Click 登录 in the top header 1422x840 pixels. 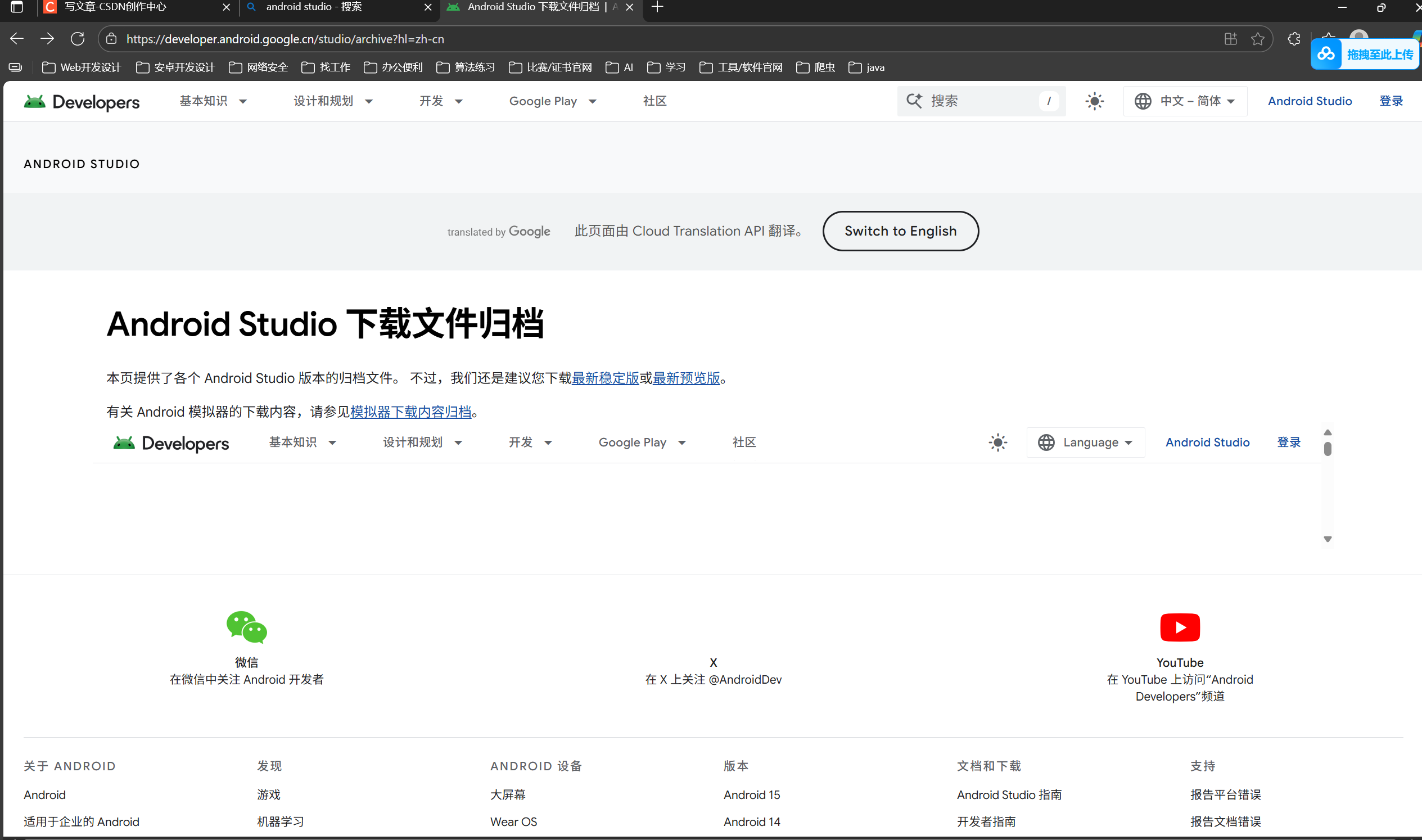click(1391, 101)
